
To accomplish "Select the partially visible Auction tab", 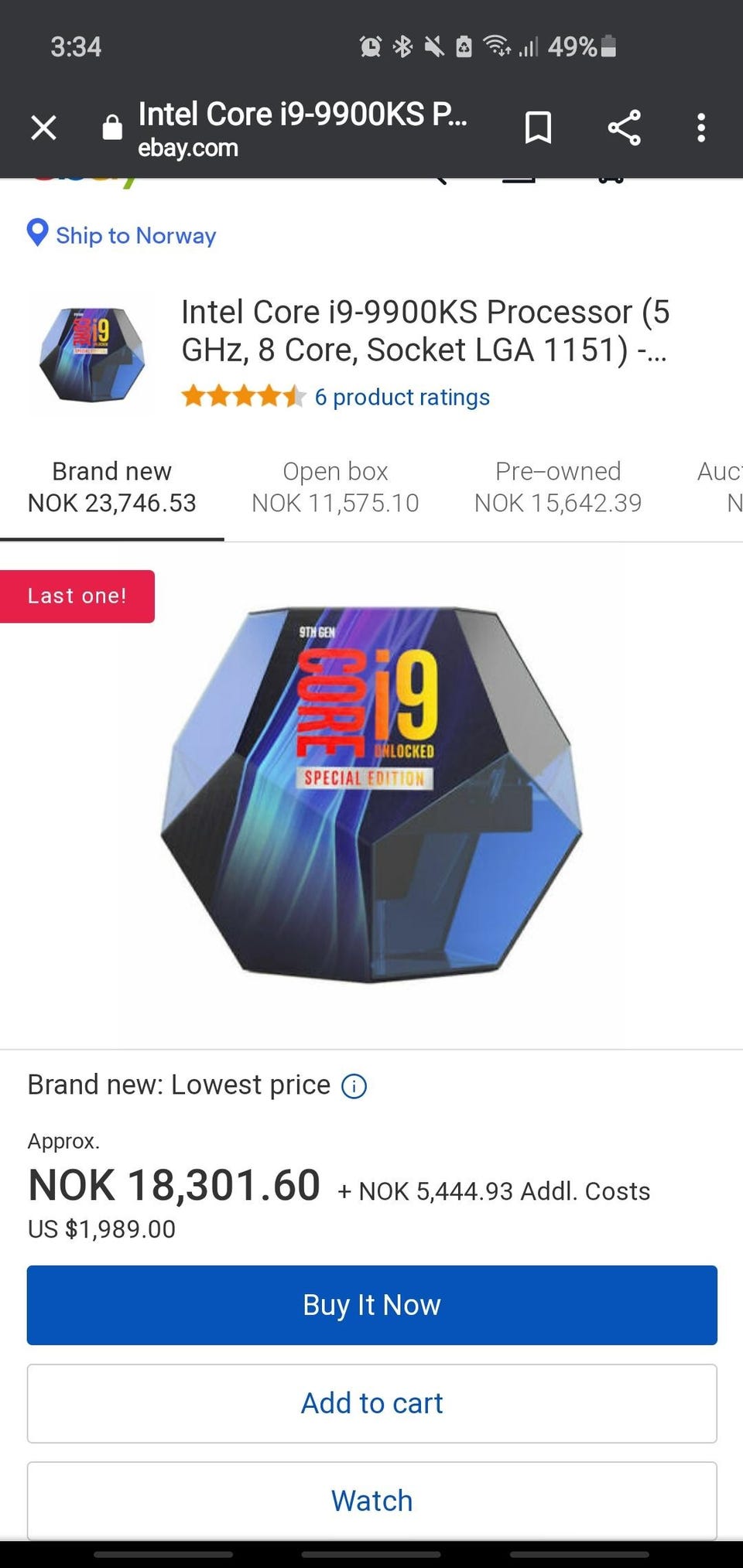I will coord(720,487).
